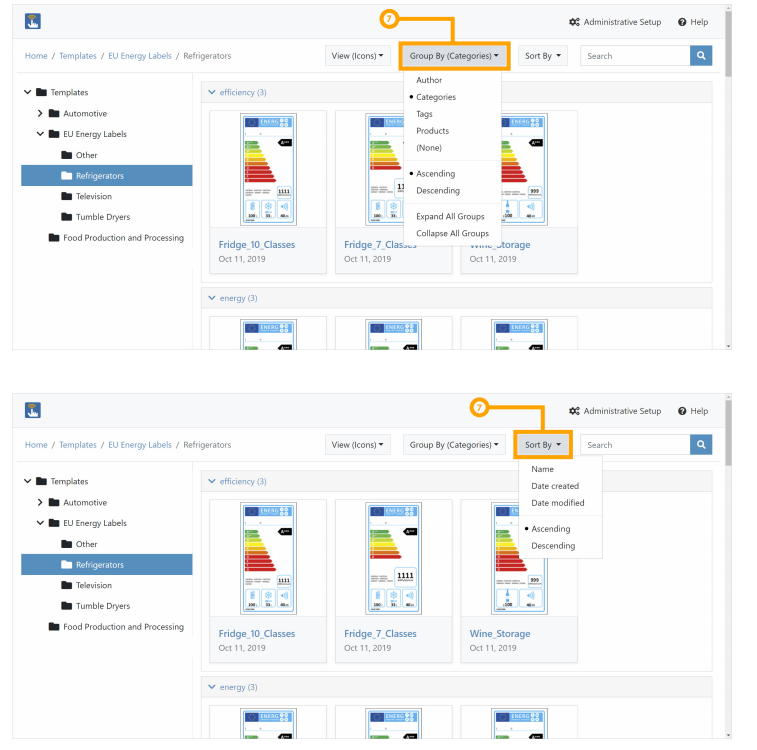
Task: Select Tumble Dryers folder in top screenshot tree
Action: point(96,217)
